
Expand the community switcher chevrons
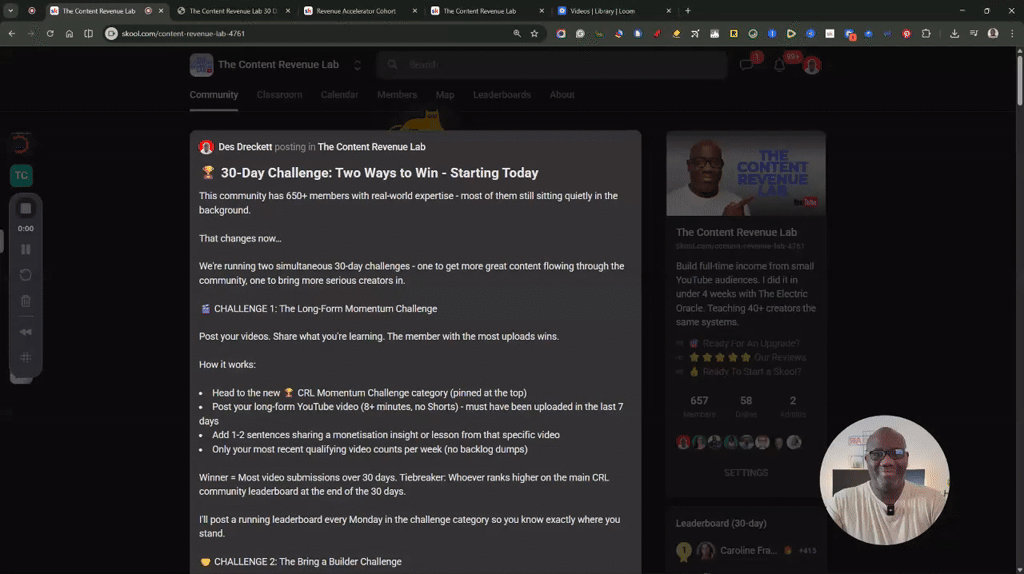(x=357, y=65)
